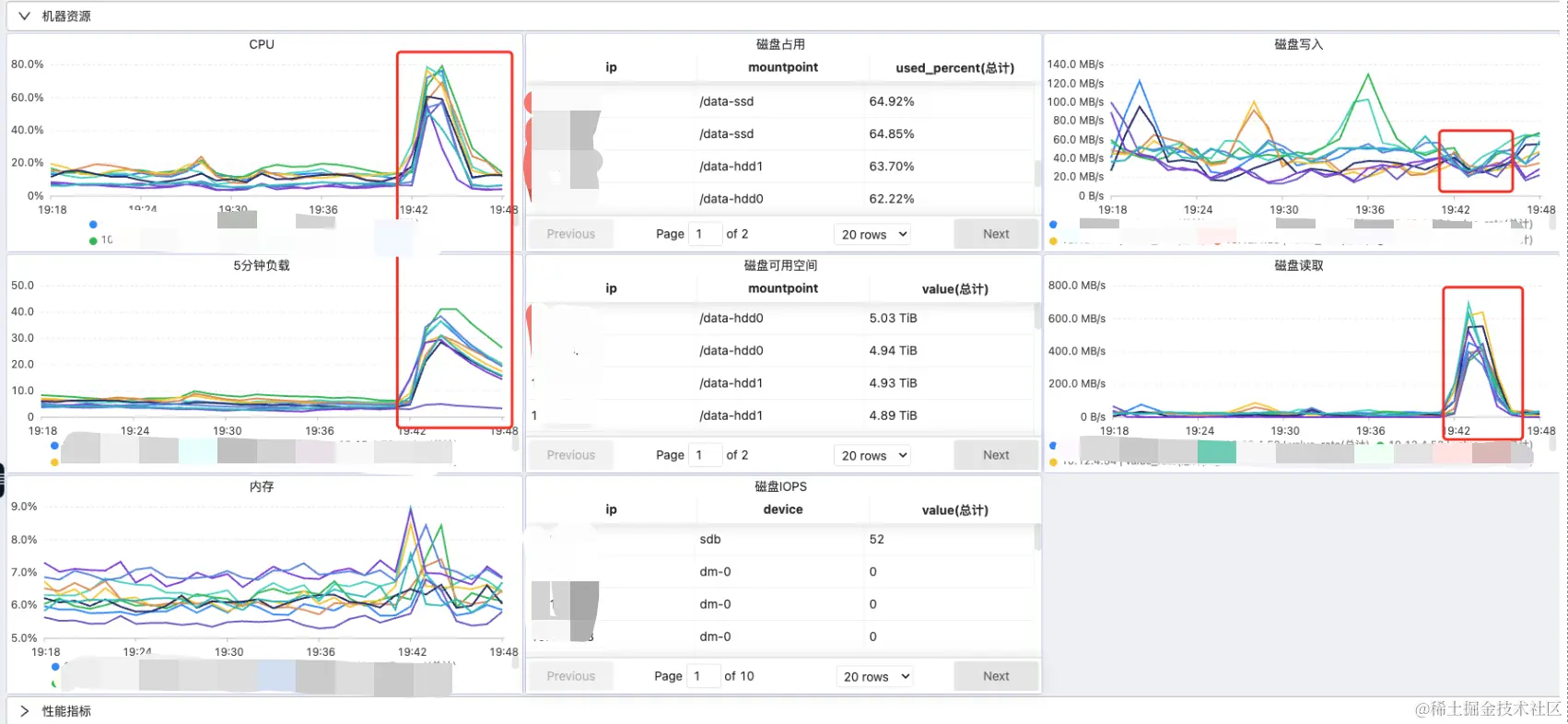Open the 内存 panel title
This screenshot has width=1568, height=724.
coord(262,486)
